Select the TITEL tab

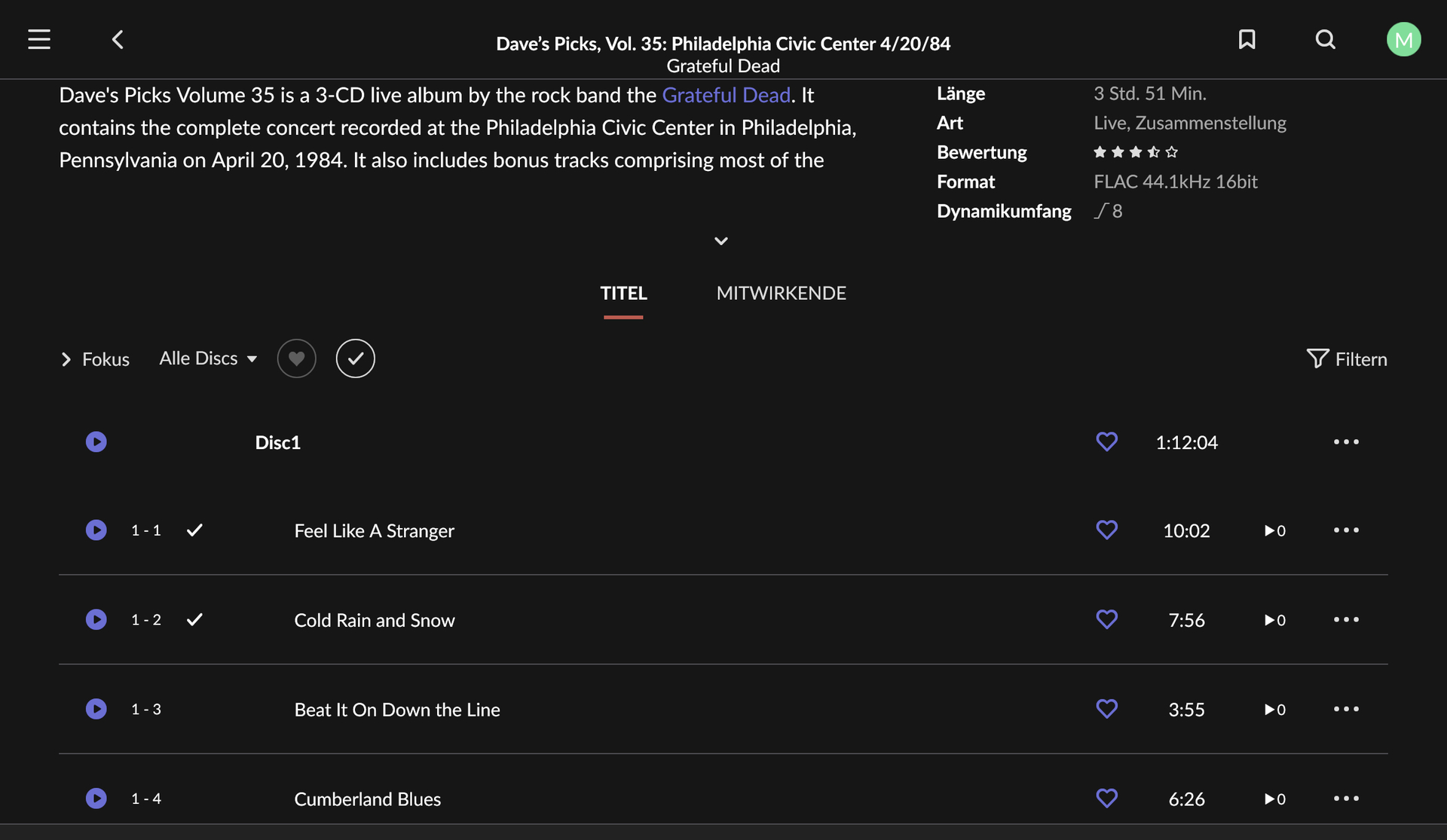tap(623, 293)
